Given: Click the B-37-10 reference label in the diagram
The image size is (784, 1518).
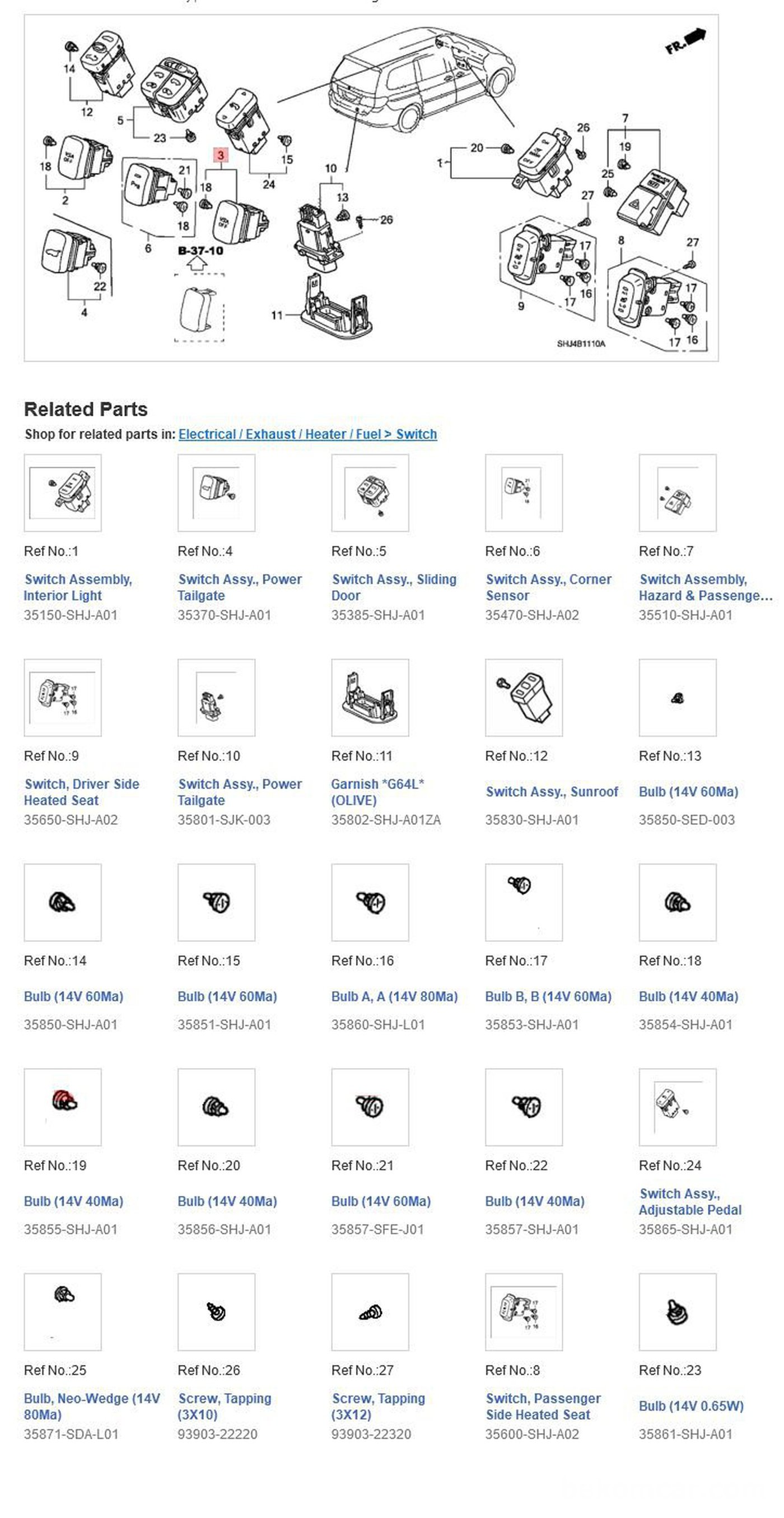Looking at the screenshot, I should tap(200, 250).
